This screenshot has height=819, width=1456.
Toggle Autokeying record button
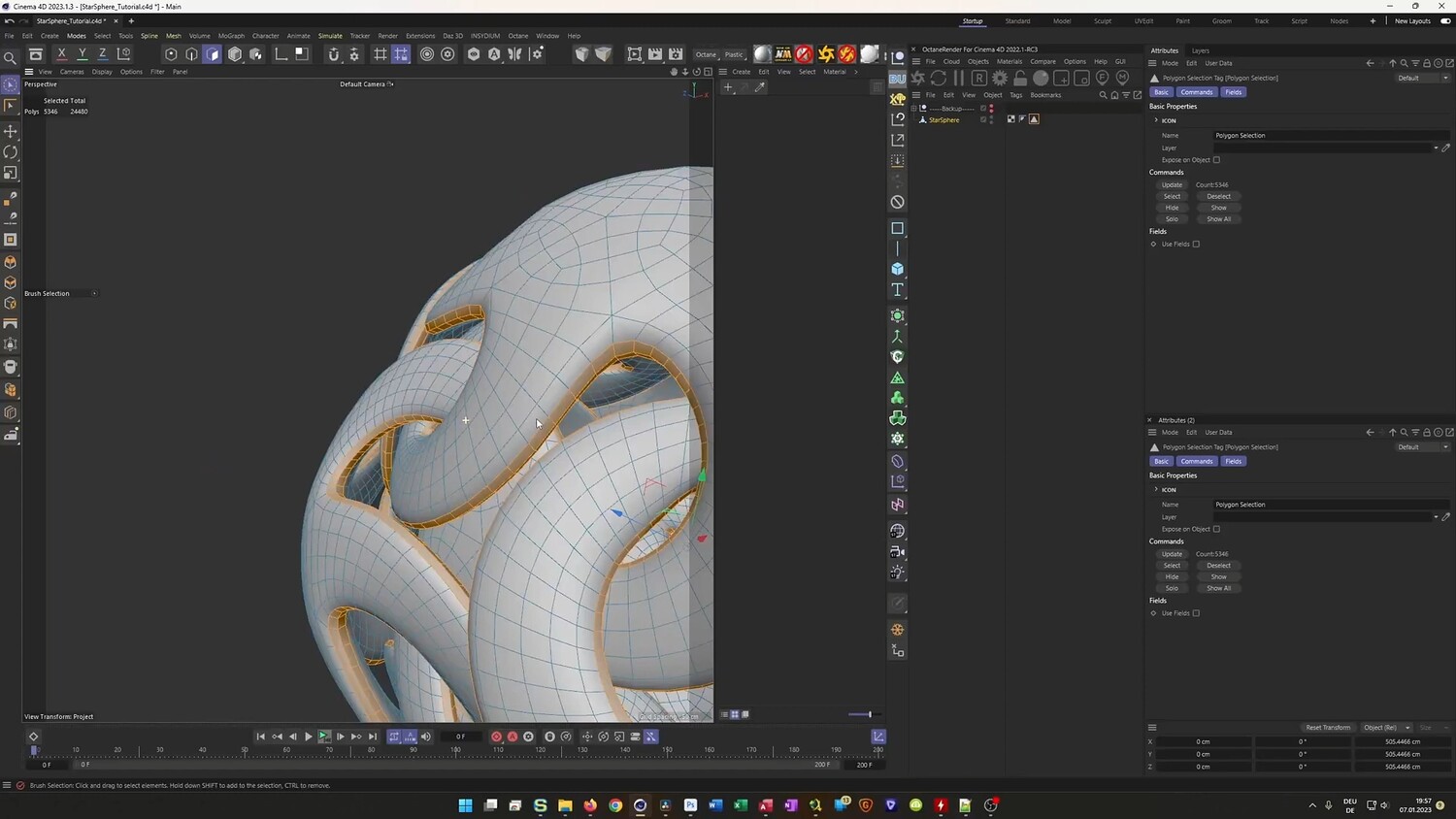pyautogui.click(x=513, y=737)
